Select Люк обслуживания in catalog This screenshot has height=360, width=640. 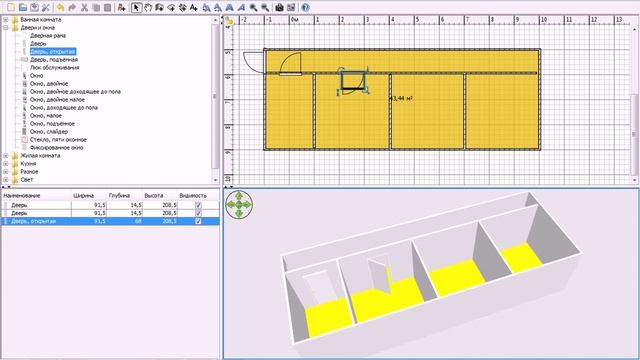[x=54, y=68]
